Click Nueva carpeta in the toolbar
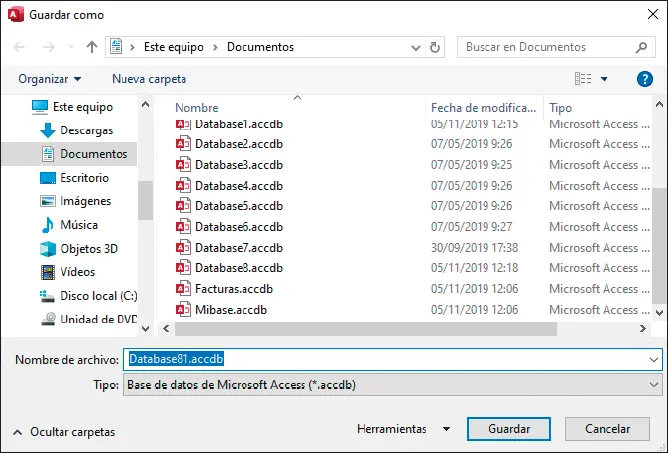The width and height of the screenshot is (668, 453). tap(149, 79)
